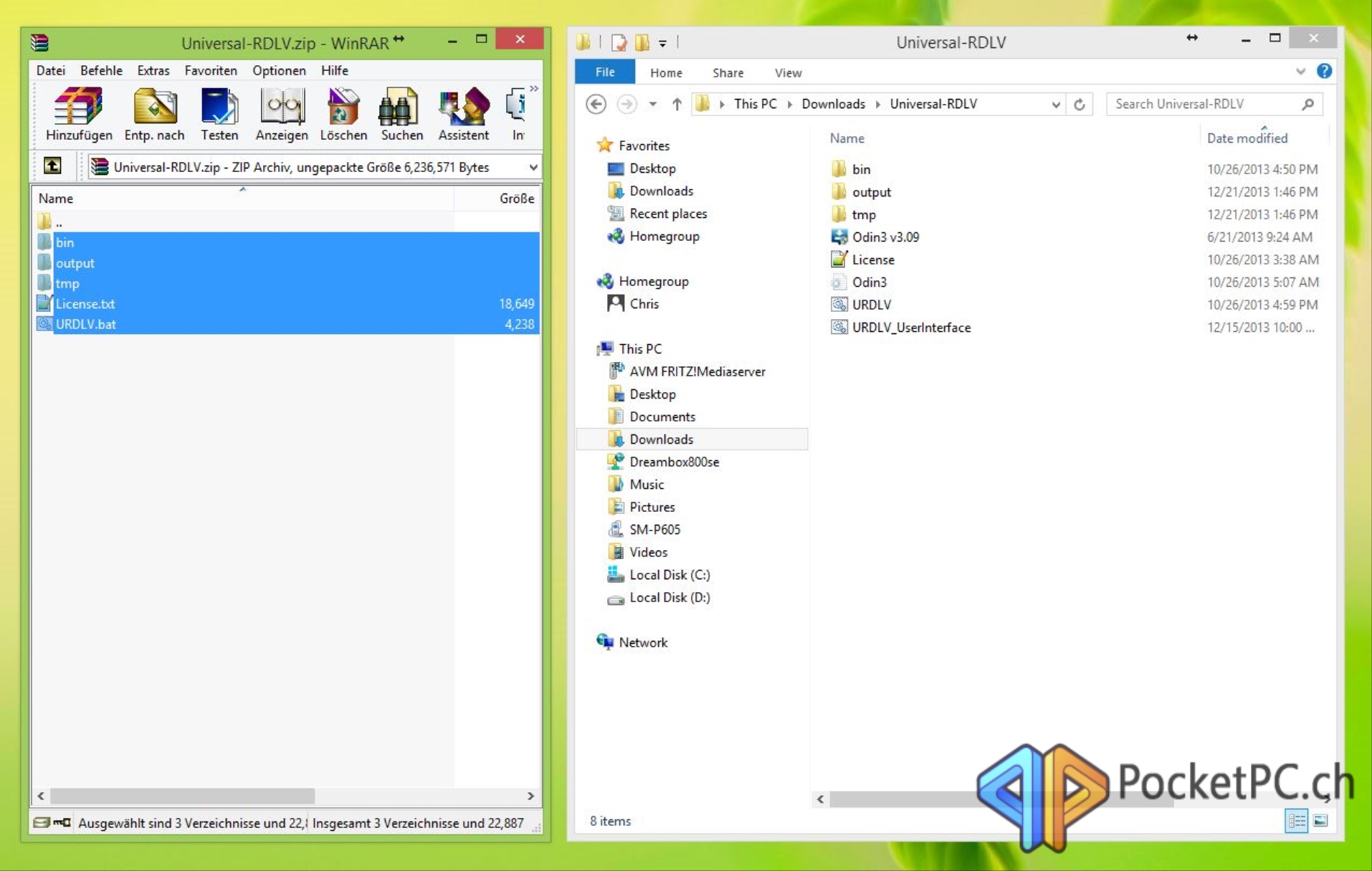Open the Customize Quick Access Toolbar dropdown

tap(662, 44)
